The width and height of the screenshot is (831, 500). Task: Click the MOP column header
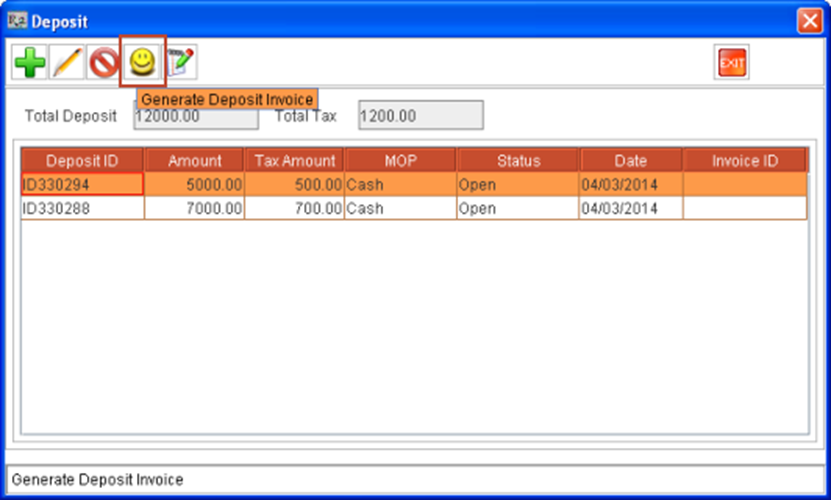pos(400,161)
